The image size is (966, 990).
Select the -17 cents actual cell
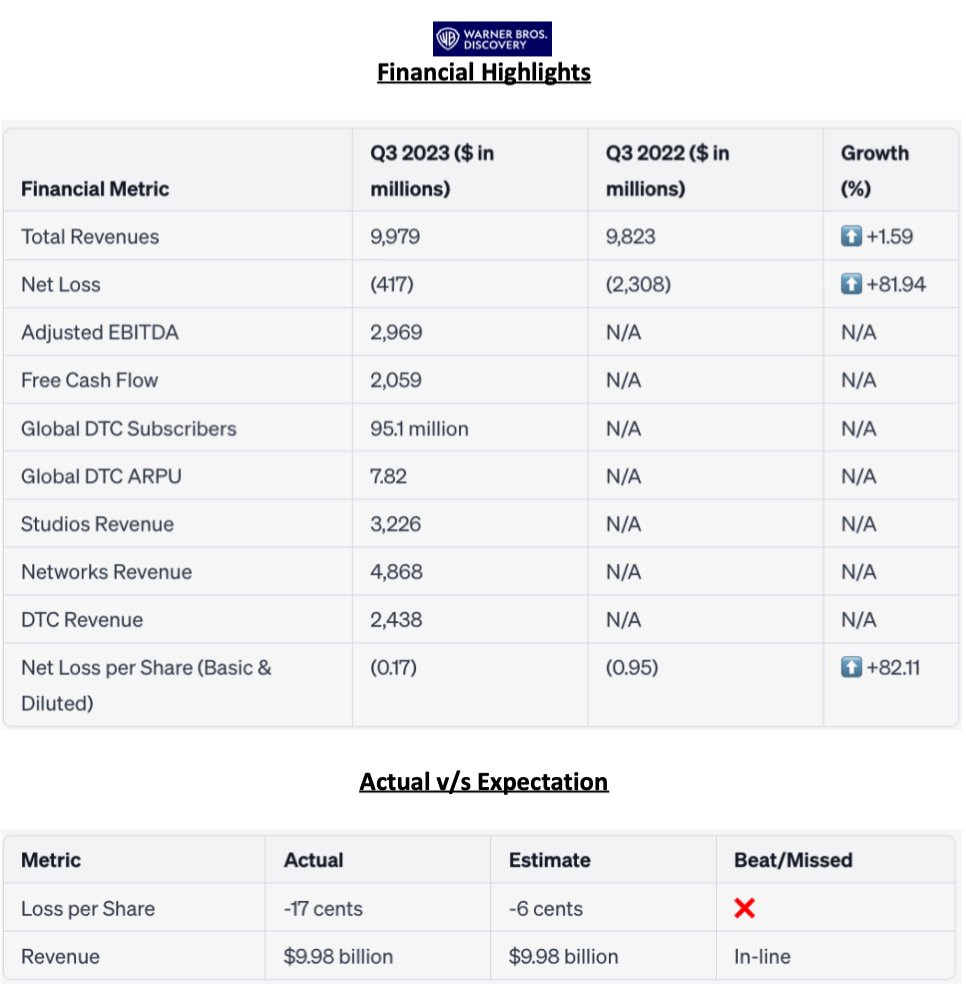click(x=323, y=909)
